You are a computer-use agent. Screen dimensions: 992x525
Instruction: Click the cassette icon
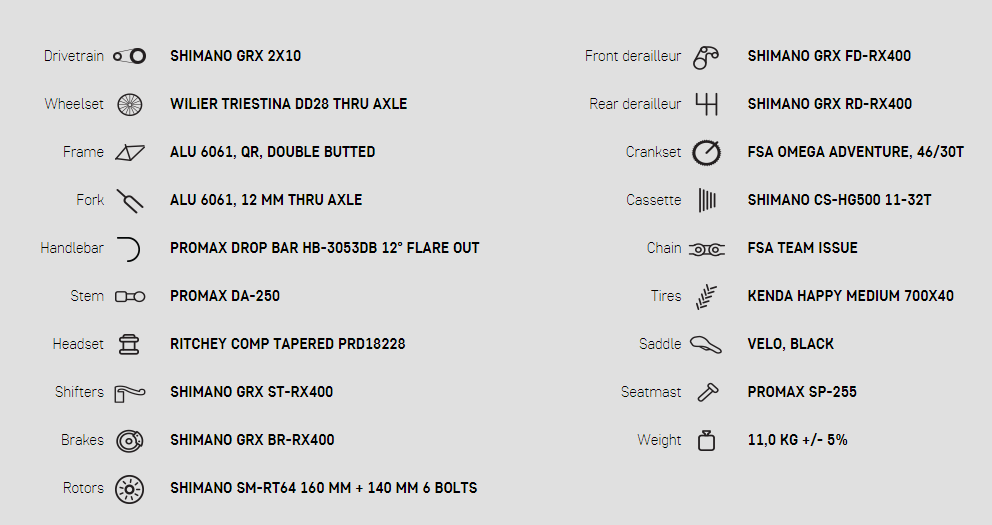[x=707, y=200]
